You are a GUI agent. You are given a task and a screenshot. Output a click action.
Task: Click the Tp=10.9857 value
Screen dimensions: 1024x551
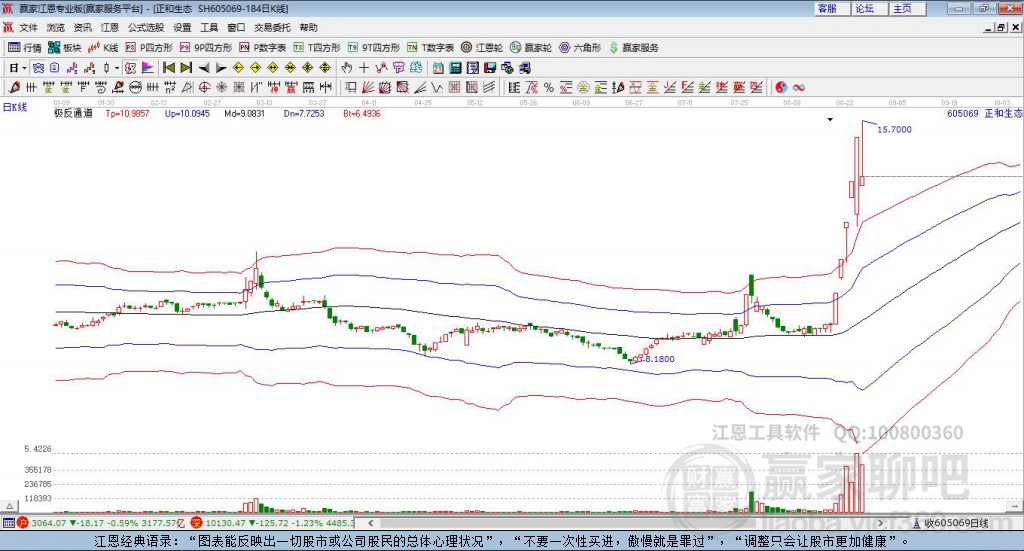pos(127,113)
